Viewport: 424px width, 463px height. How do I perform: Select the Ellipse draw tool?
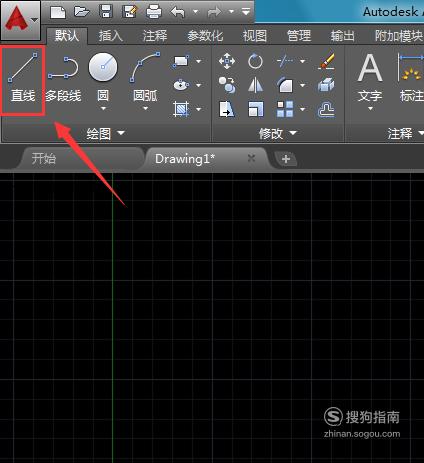point(181,85)
